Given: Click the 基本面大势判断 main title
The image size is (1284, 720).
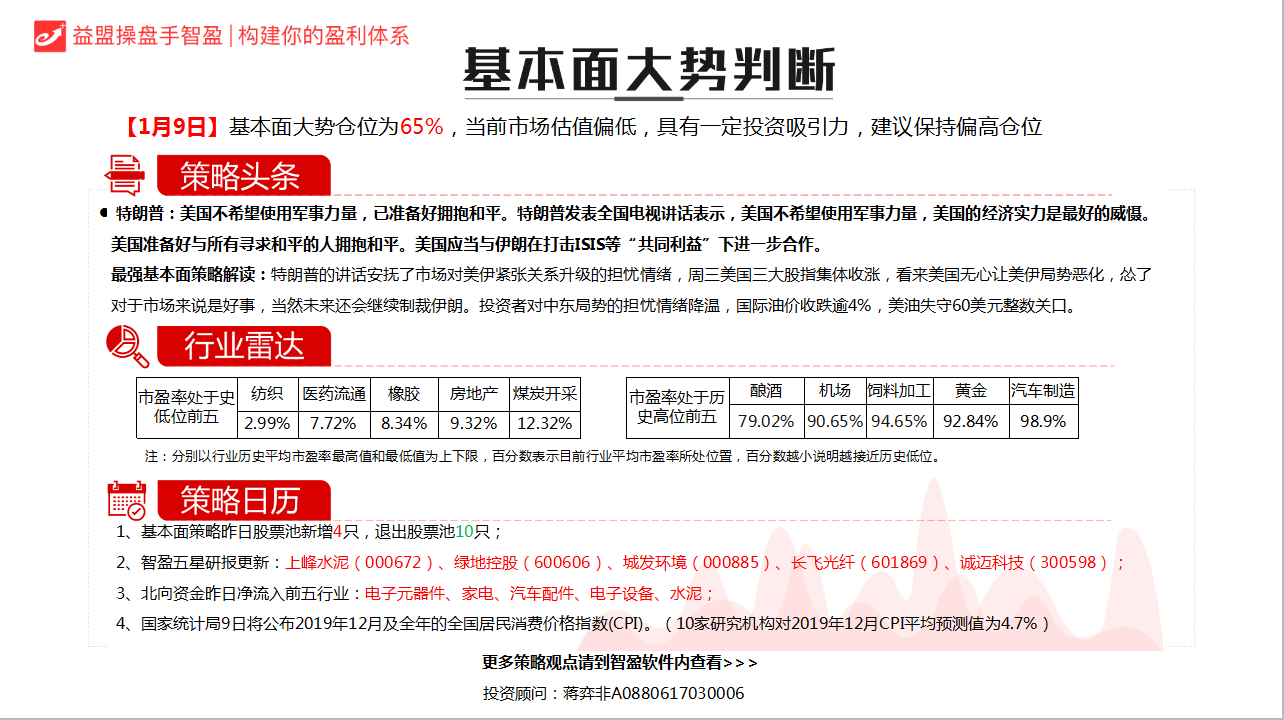Looking at the screenshot, I should coord(648,70).
